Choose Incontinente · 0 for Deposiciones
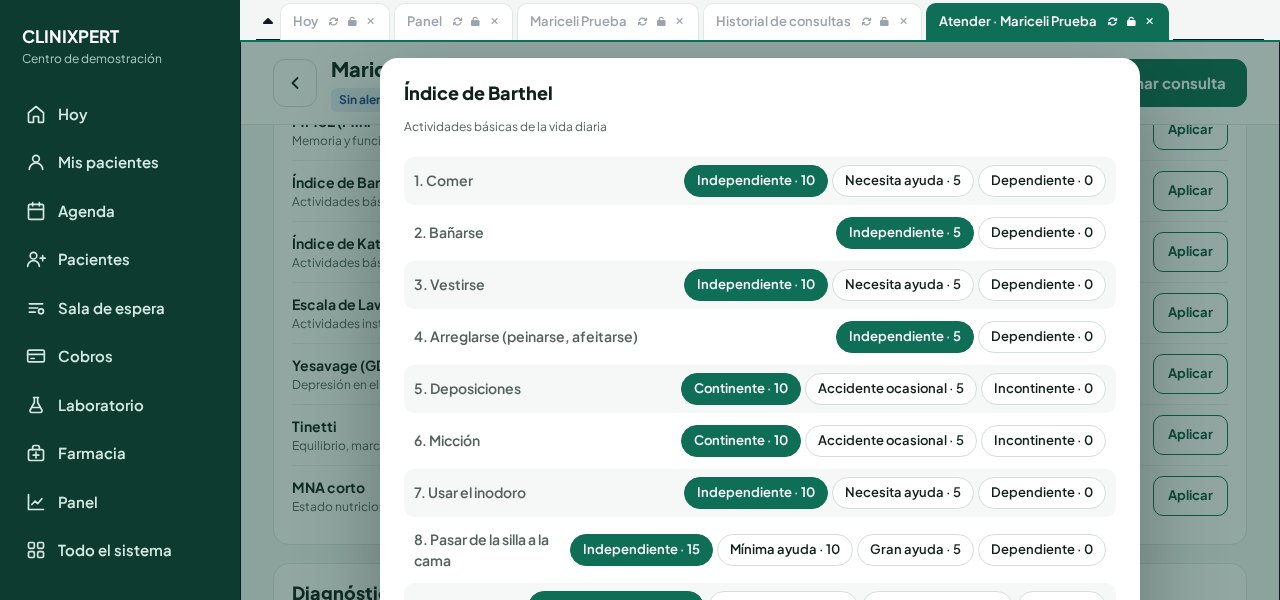The width and height of the screenshot is (1280, 600). pyautogui.click(x=1043, y=389)
